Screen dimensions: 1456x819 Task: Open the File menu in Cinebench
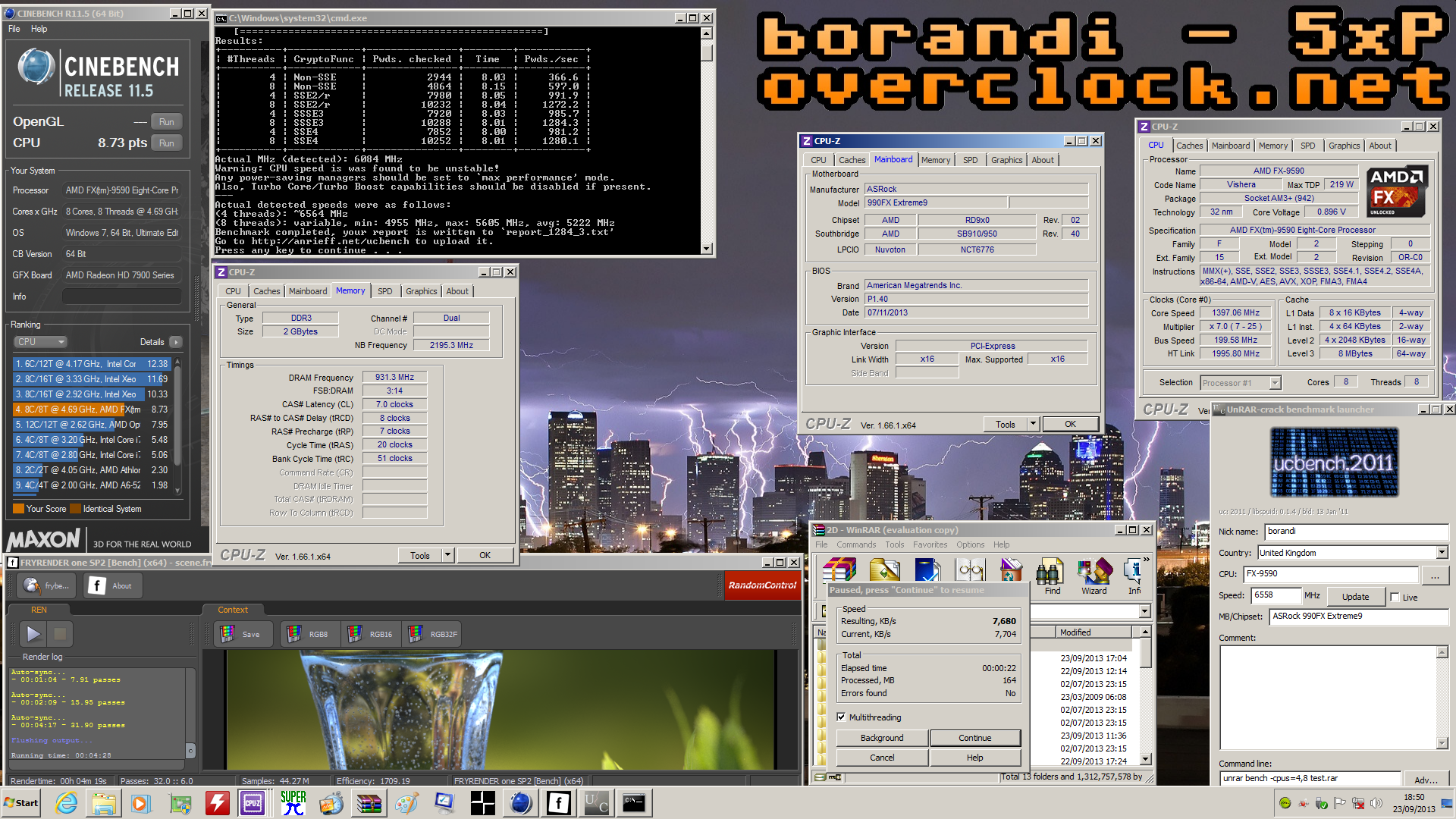14,29
